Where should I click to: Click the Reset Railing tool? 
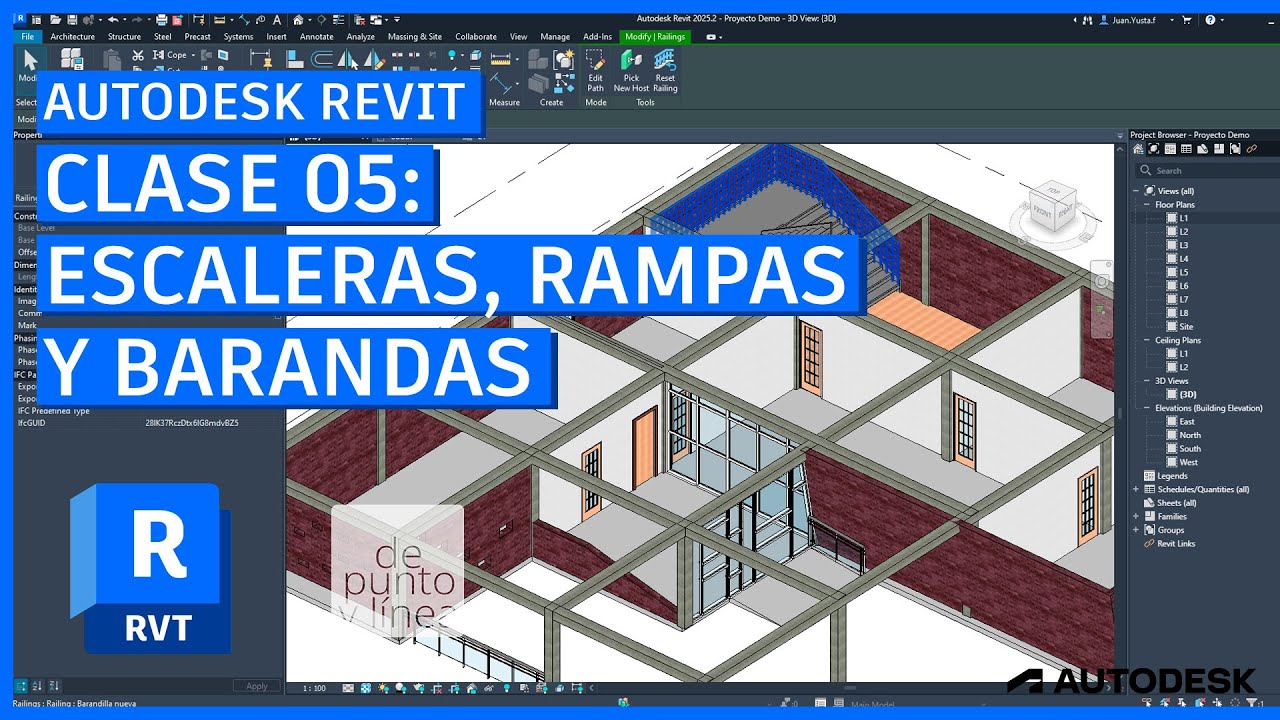click(x=665, y=71)
